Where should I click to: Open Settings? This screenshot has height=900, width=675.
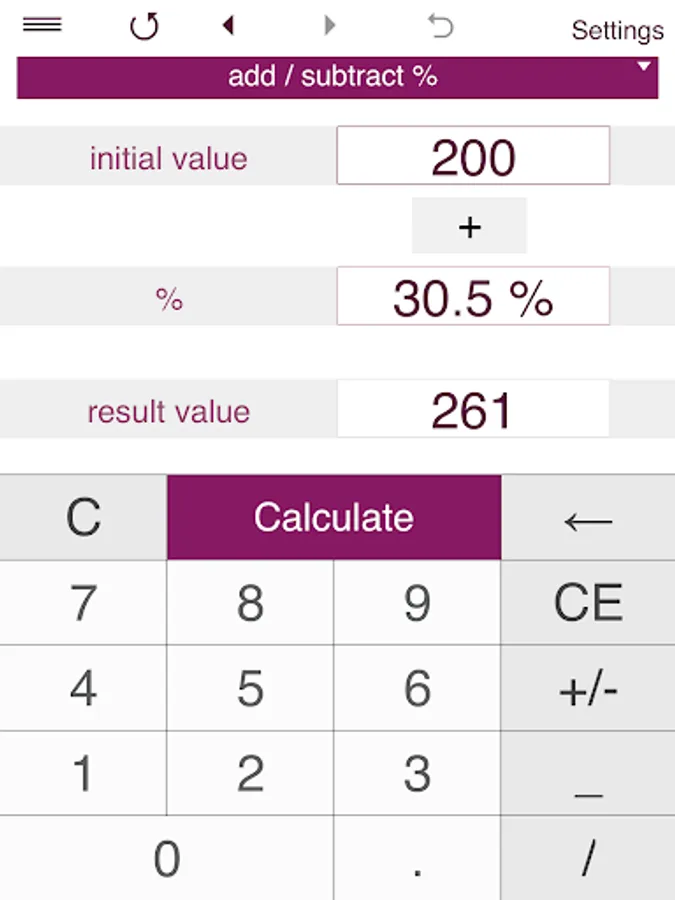tap(618, 30)
